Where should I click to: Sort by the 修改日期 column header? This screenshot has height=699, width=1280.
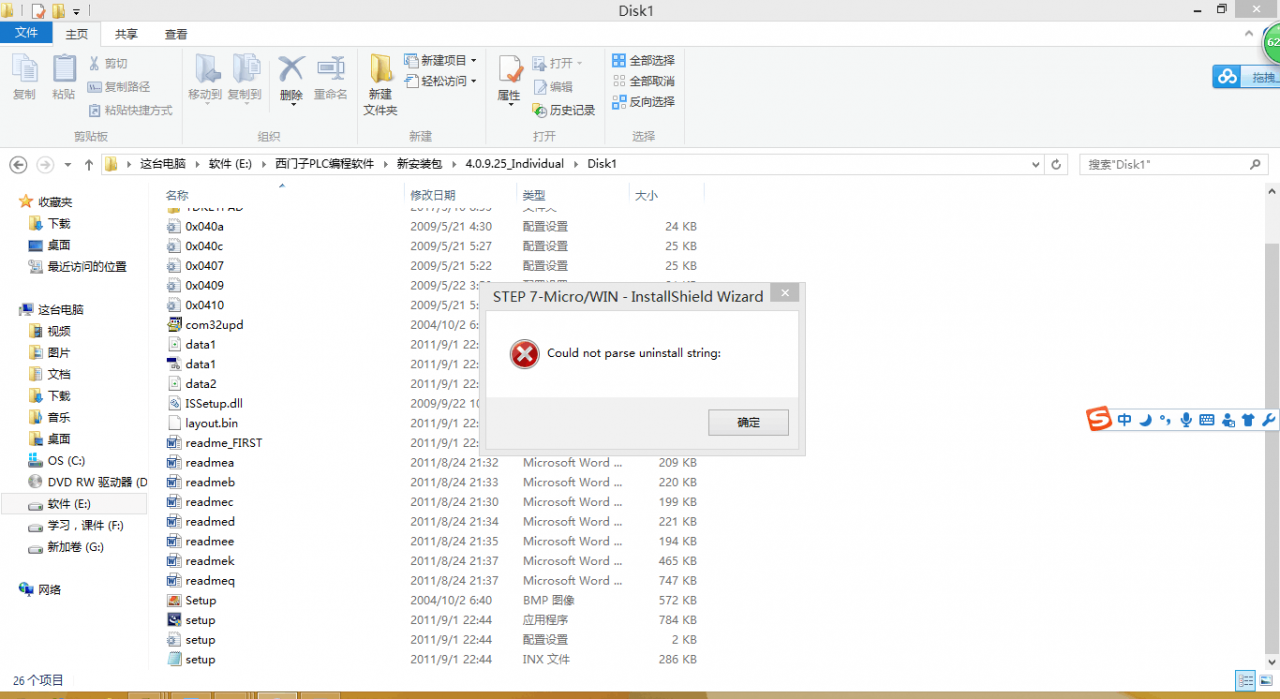433,195
